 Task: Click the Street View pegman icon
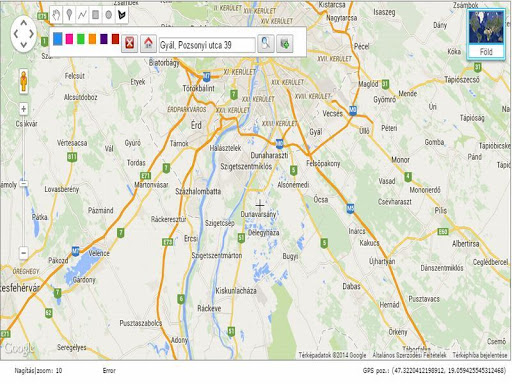pos(23,81)
